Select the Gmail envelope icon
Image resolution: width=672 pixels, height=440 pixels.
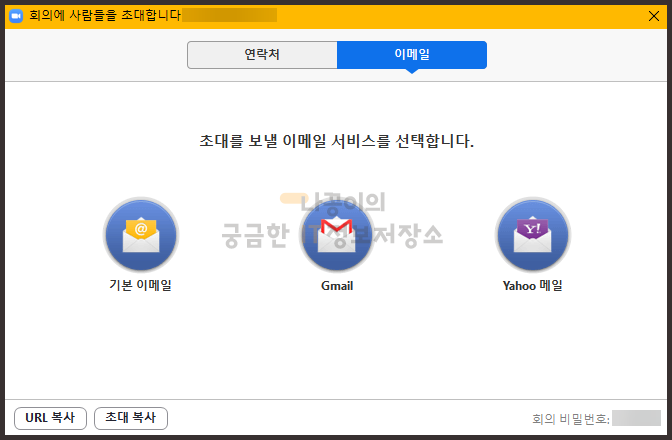[x=337, y=235]
